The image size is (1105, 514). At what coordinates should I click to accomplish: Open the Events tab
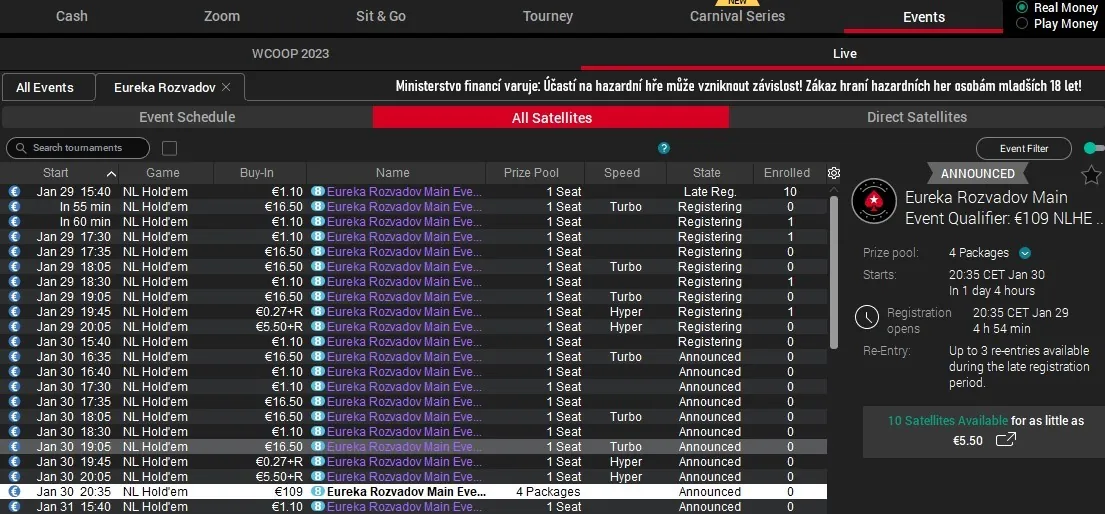[924, 17]
